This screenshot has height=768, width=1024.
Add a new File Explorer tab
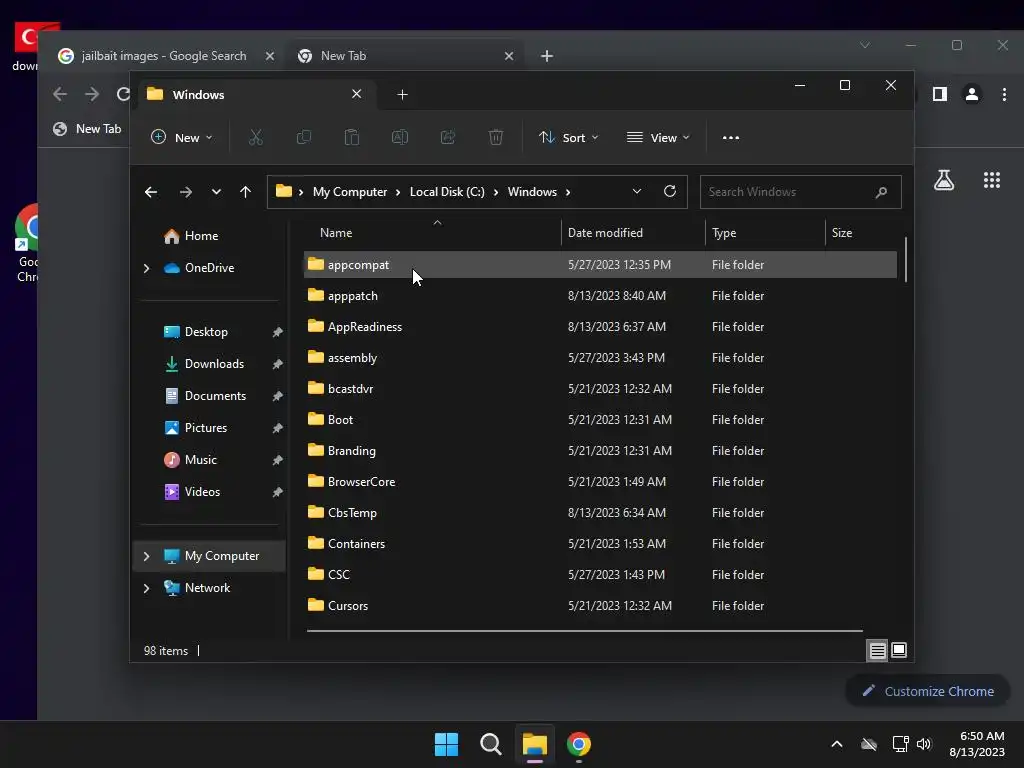(402, 95)
